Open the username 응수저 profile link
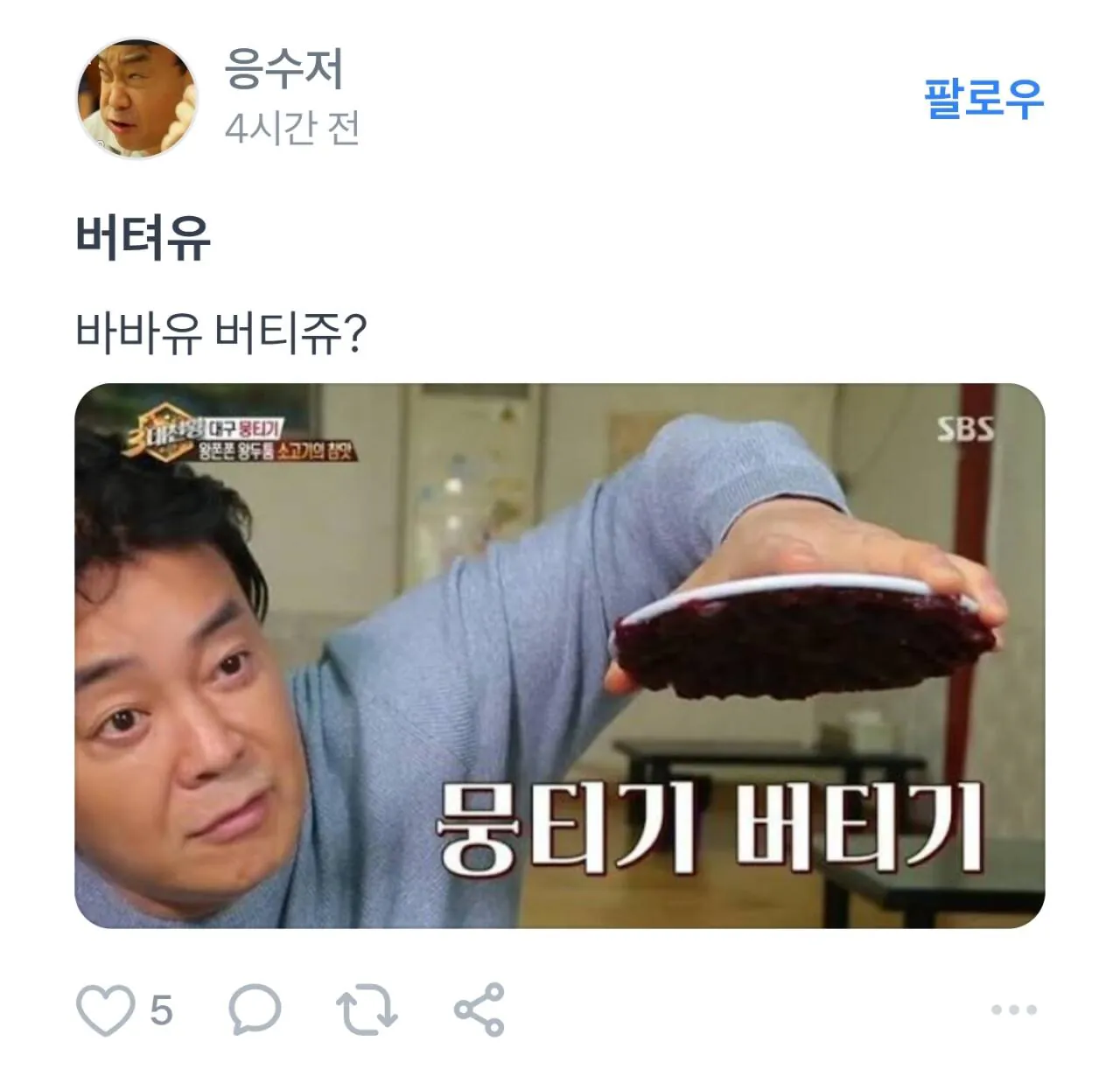1120x1076 pixels. [x=283, y=68]
